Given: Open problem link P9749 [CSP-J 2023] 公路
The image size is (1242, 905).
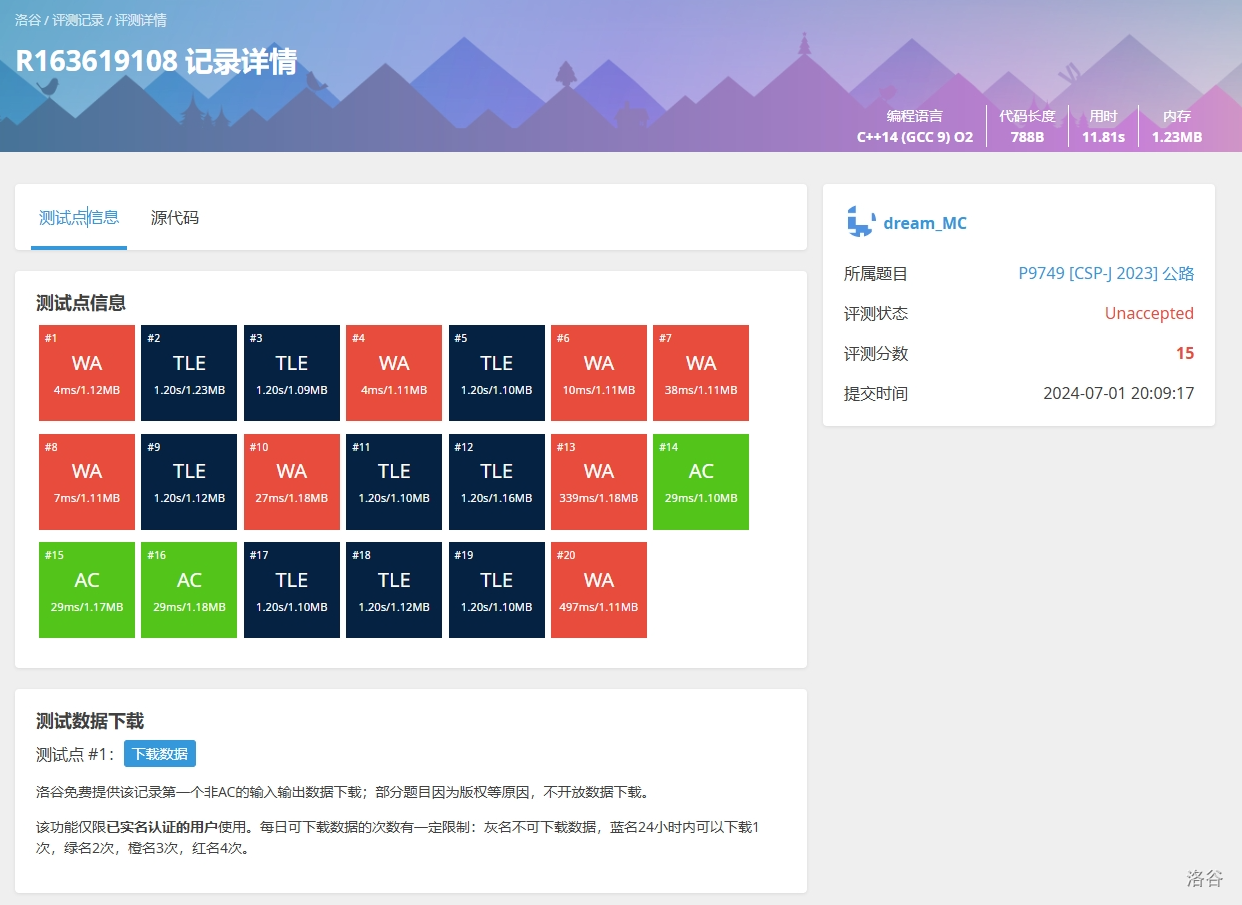Looking at the screenshot, I should coord(1105,274).
